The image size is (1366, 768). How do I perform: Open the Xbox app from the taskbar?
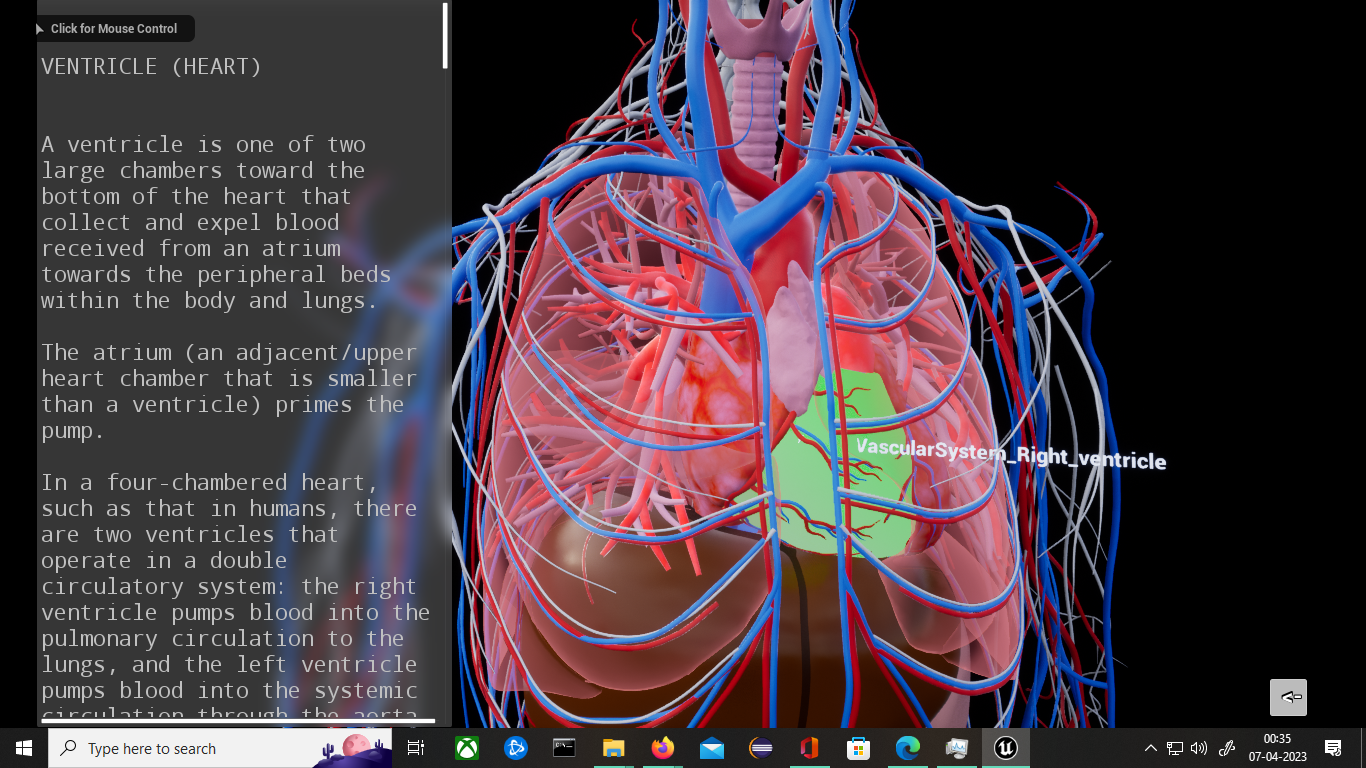(x=466, y=747)
